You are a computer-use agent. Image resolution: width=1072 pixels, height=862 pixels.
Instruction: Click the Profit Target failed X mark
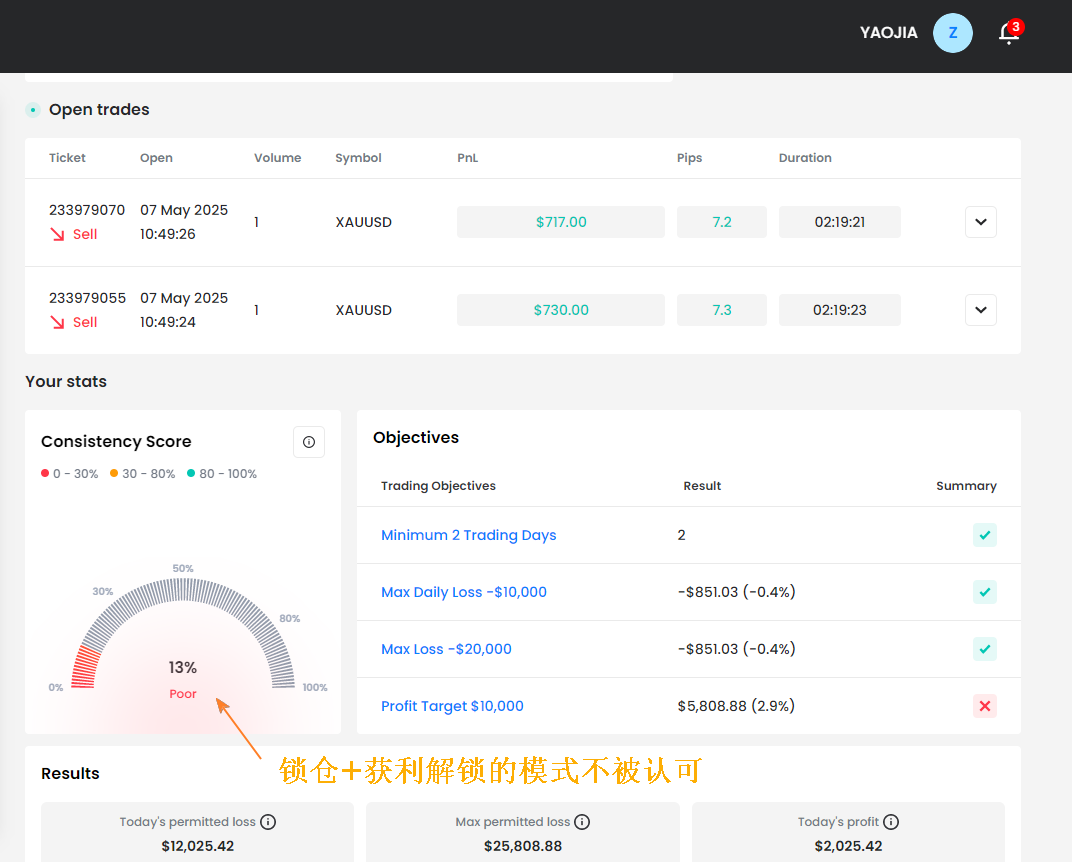click(x=984, y=706)
